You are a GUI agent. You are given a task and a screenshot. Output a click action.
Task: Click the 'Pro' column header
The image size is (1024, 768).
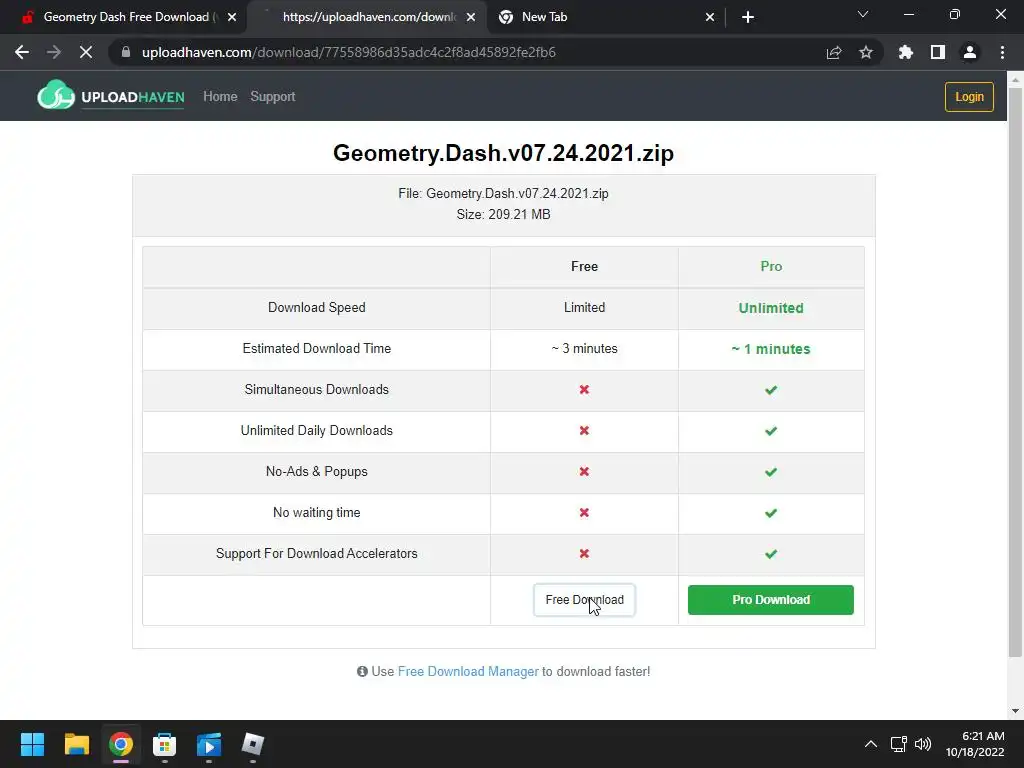771,266
